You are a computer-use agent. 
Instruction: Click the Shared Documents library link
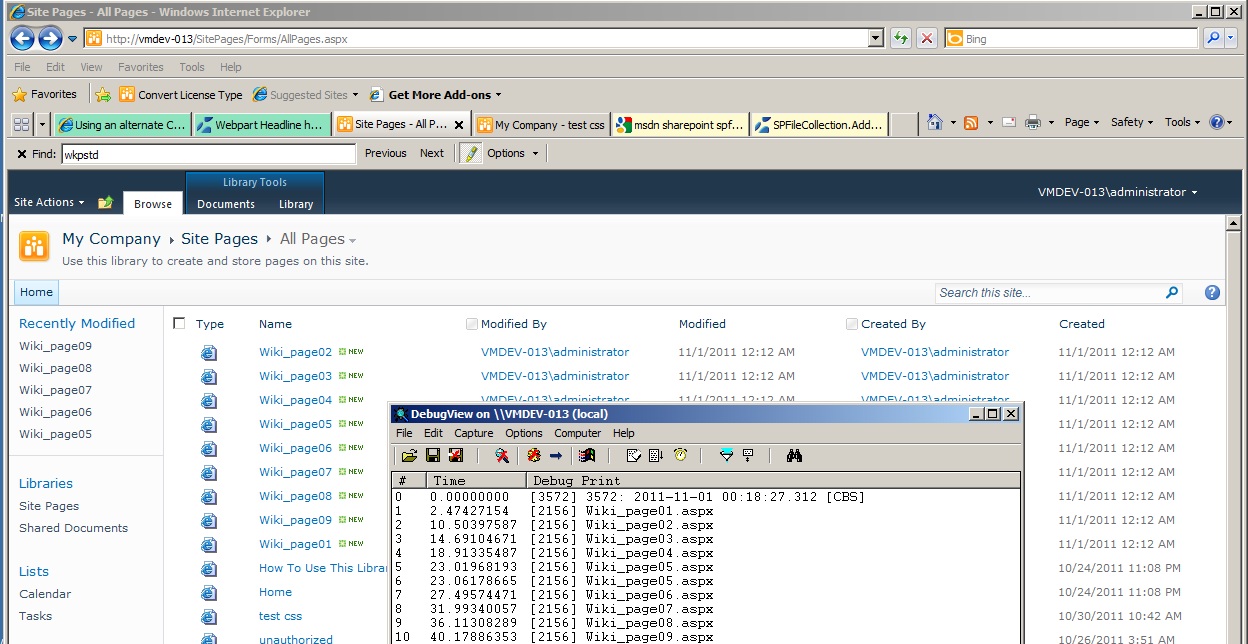click(73, 528)
